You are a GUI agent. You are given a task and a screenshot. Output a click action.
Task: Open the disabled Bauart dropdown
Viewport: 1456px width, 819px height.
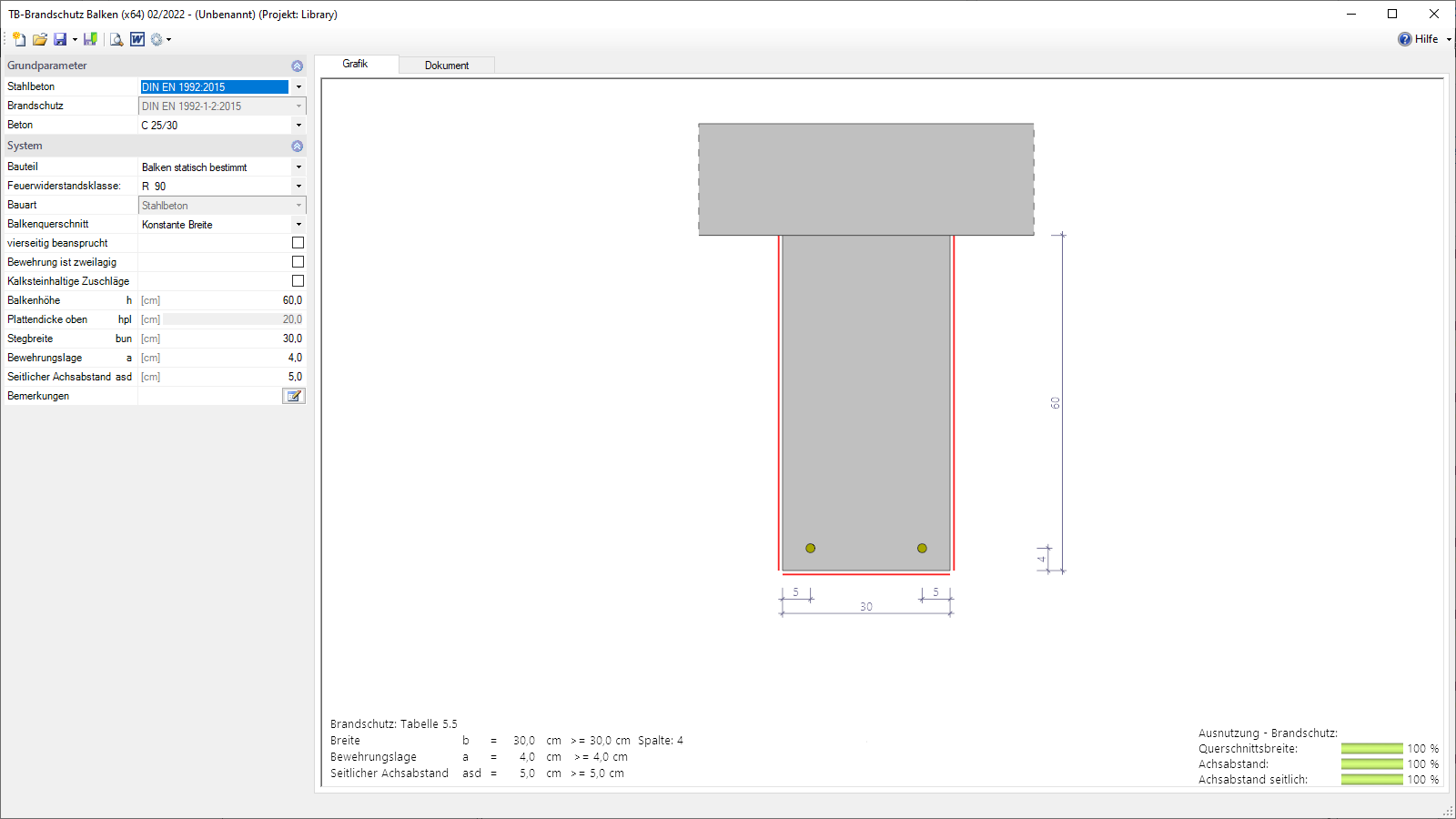pos(298,206)
